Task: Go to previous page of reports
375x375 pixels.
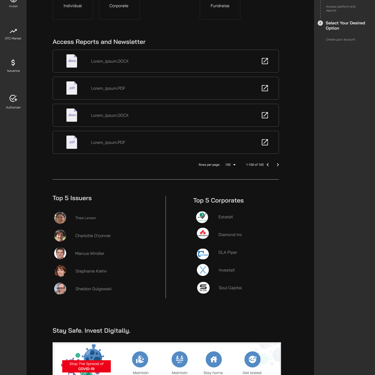Action: (268, 165)
